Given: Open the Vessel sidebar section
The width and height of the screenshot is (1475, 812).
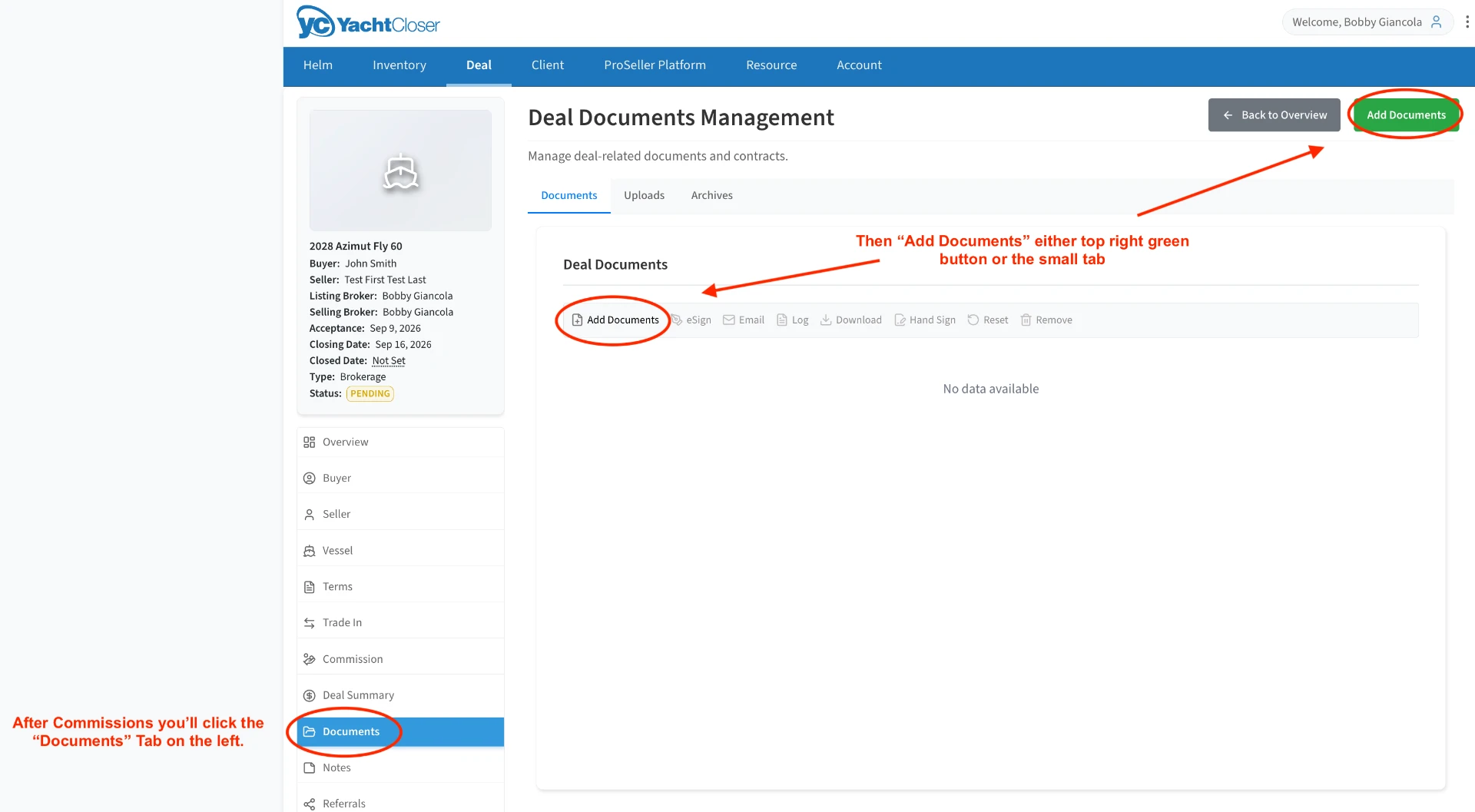Looking at the screenshot, I should [400, 551].
